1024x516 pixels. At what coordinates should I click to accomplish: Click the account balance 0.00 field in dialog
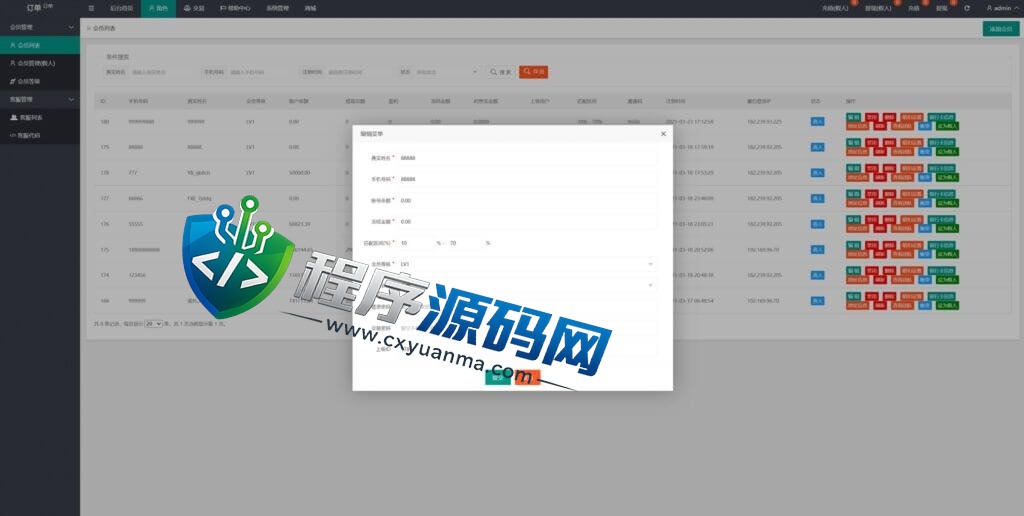tap(526, 201)
